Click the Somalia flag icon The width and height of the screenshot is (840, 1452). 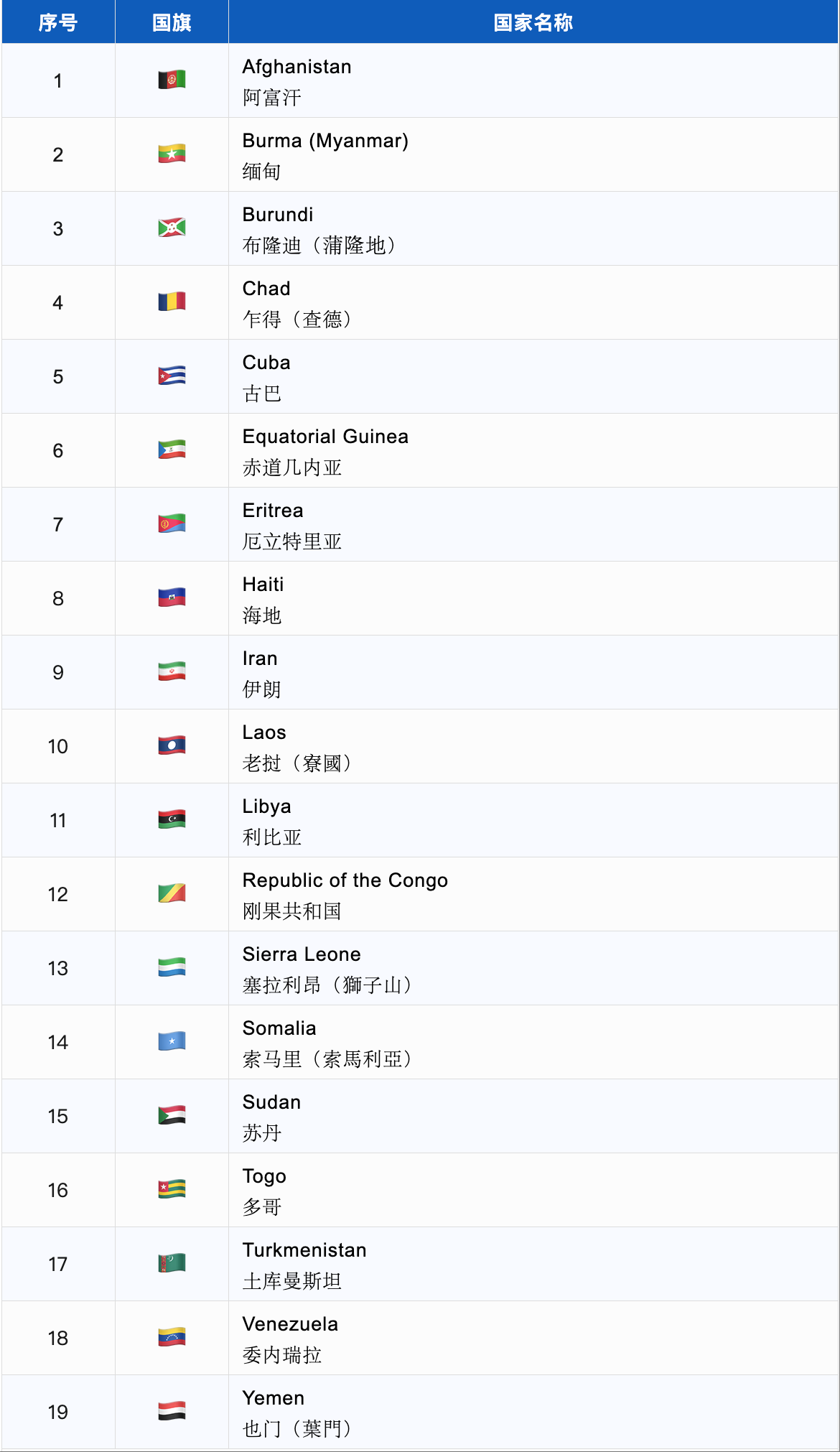(172, 1041)
